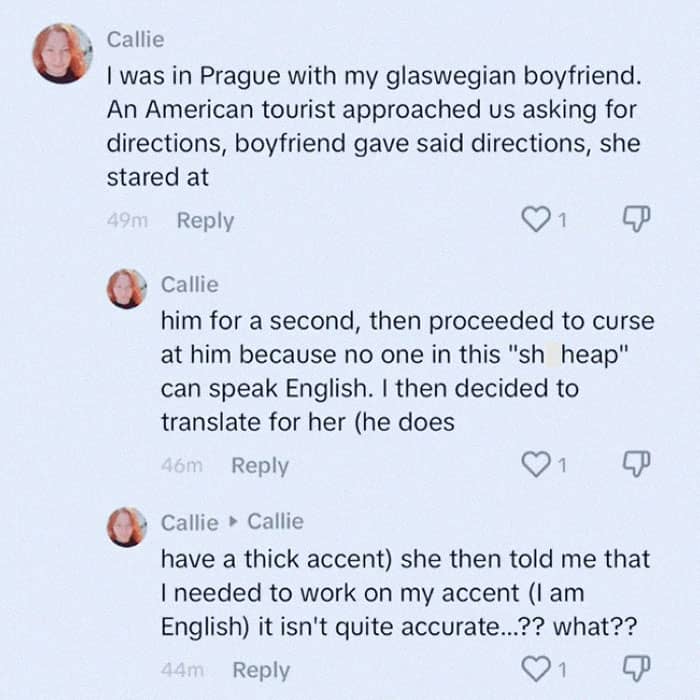
Task: Reply to the 49m comment
Action: 205,221
